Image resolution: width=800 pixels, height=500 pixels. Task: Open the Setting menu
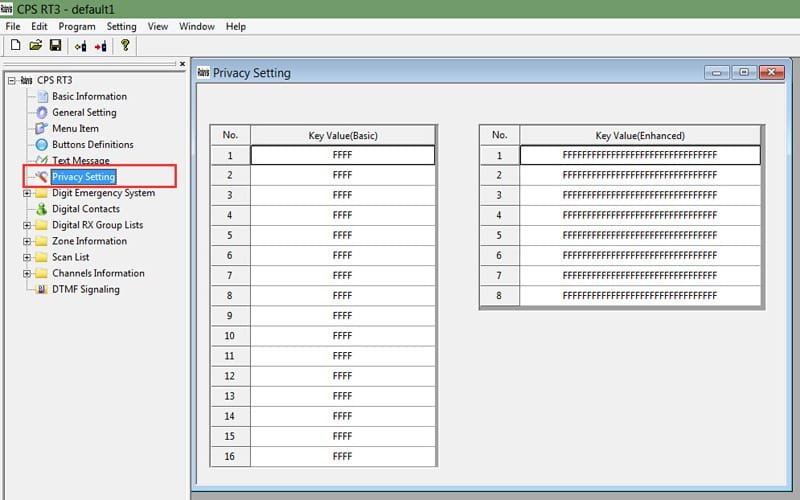[x=121, y=27]
